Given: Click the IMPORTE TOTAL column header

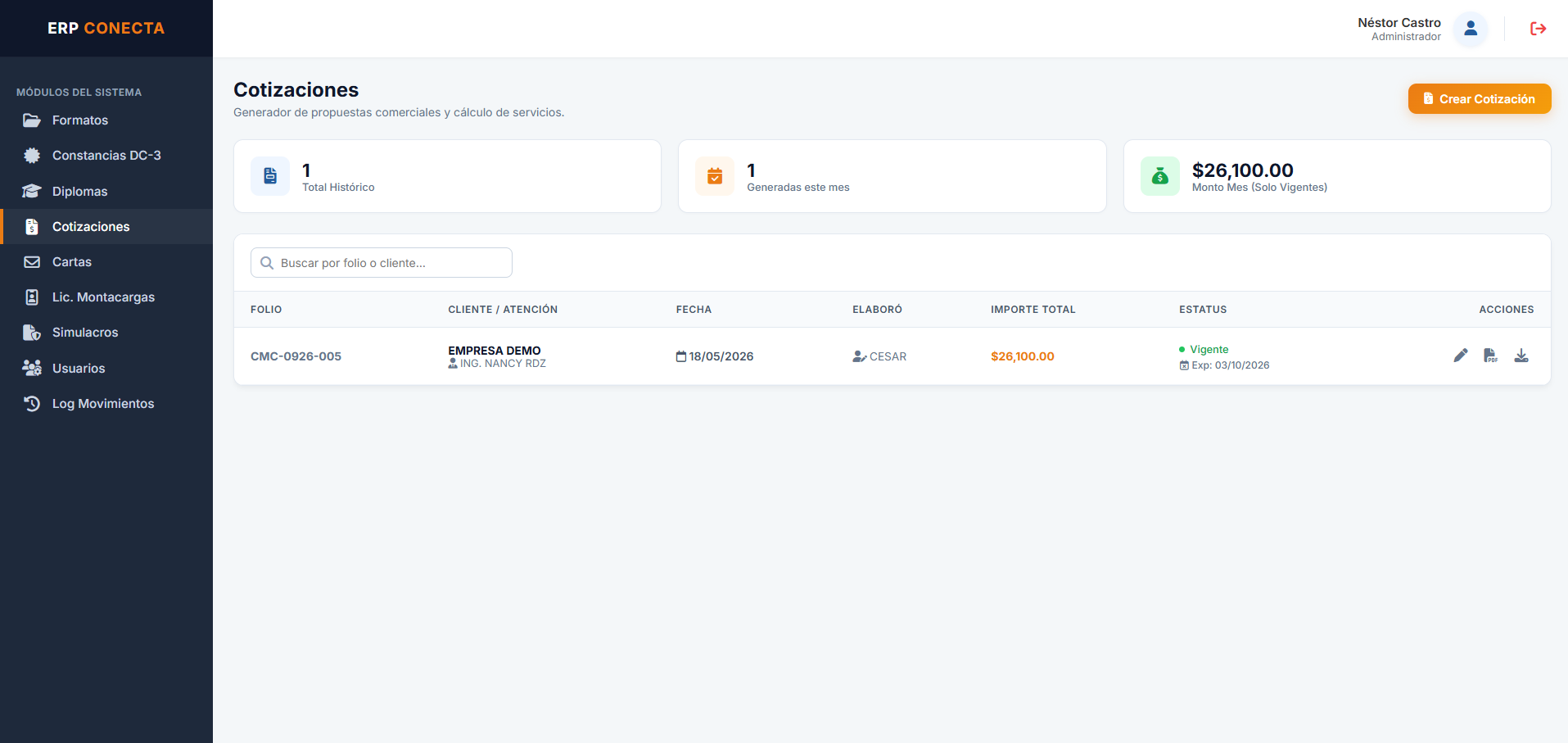Looking at the screenshot, I should (1033, 310).
